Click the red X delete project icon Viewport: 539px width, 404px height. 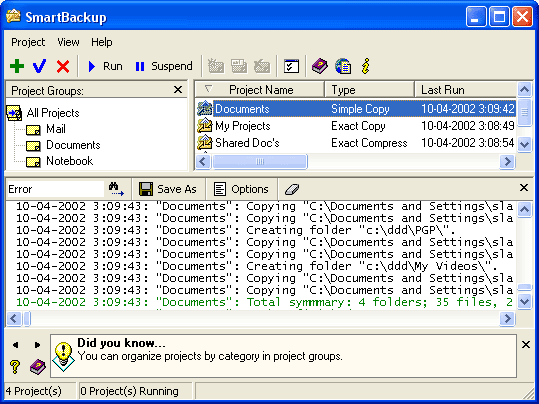[x=63, y=66]
